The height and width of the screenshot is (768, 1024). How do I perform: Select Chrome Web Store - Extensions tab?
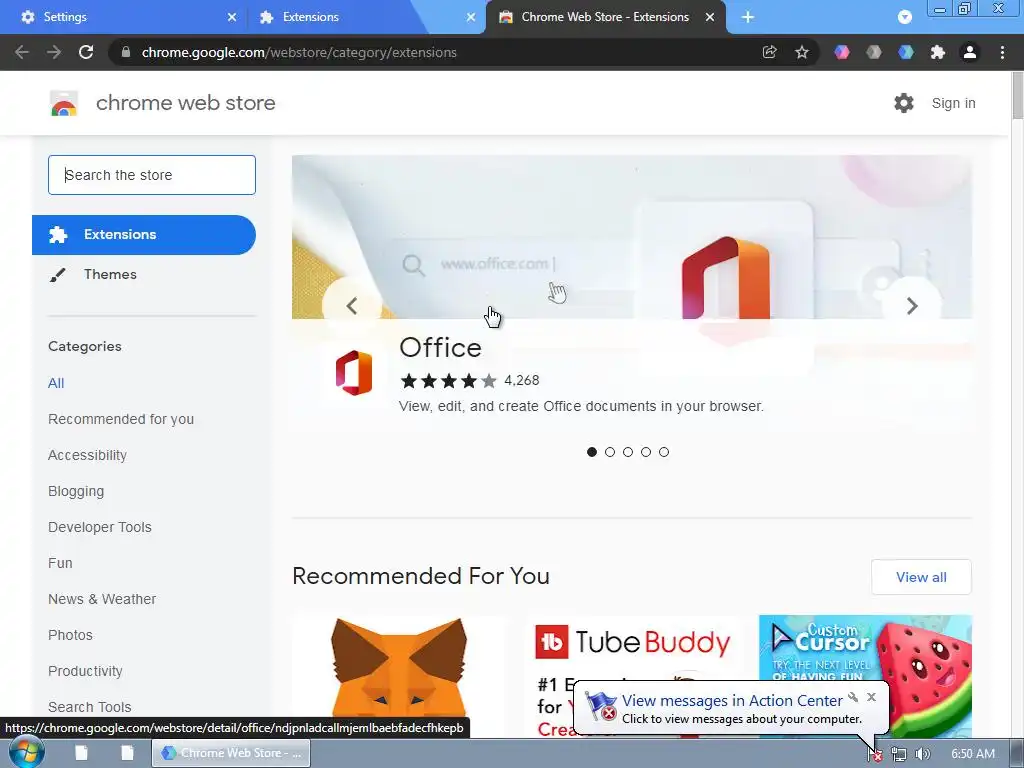click(x=607, y=17)
